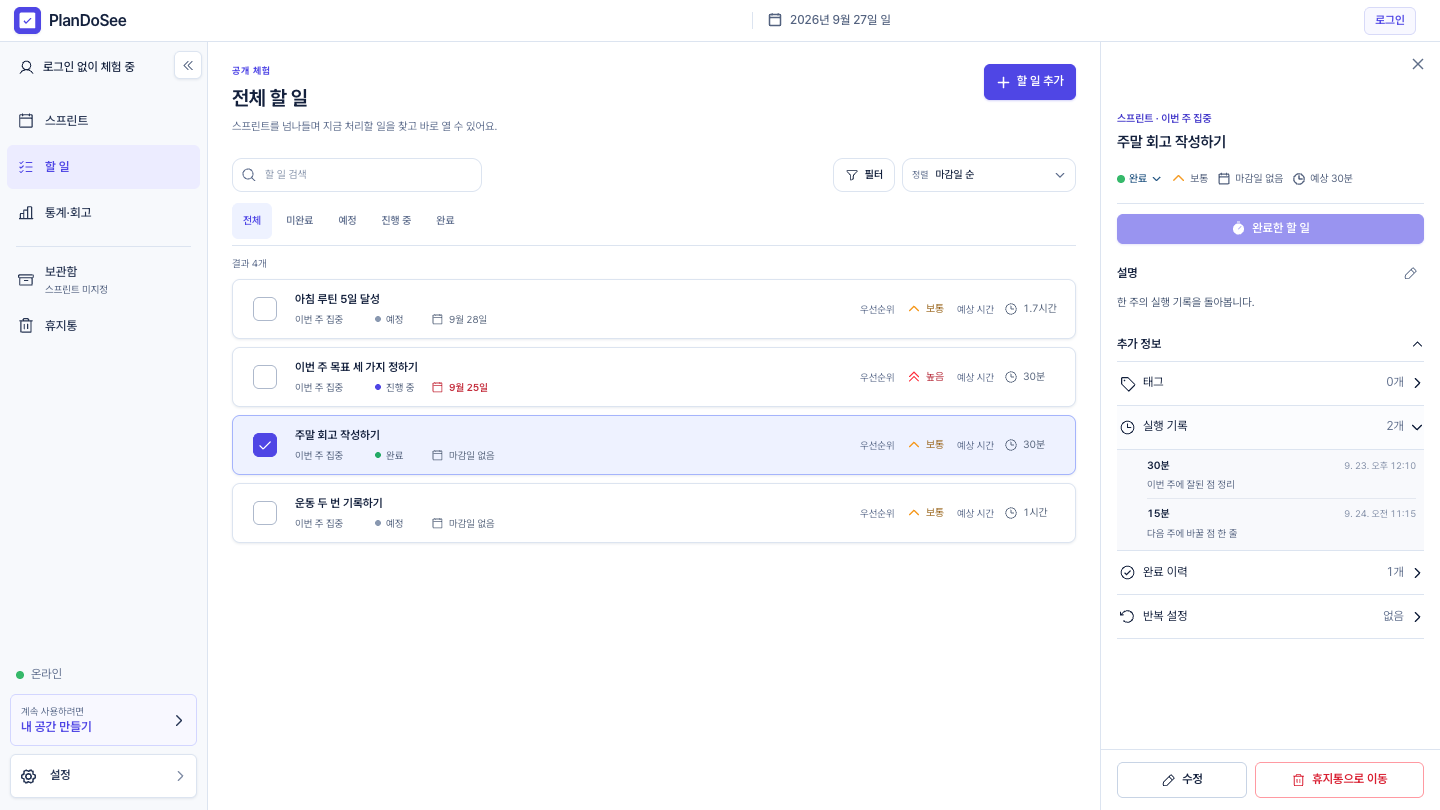Open 설정 settings at sidebar bottom
1440x810 pixels.
pos(103,776)
